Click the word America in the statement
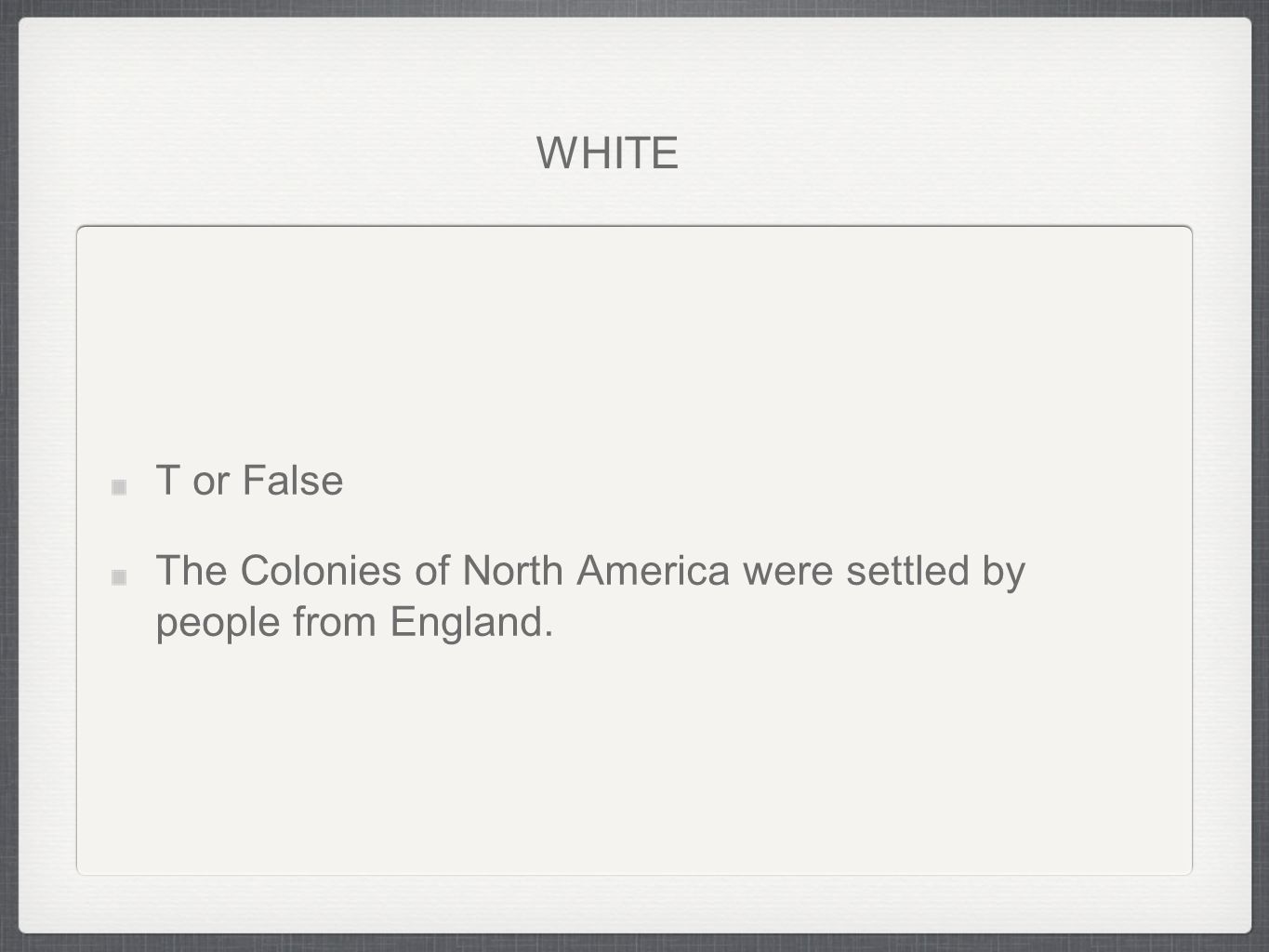The width and height of the screenshot is (1269, 952). coord(654,570)
